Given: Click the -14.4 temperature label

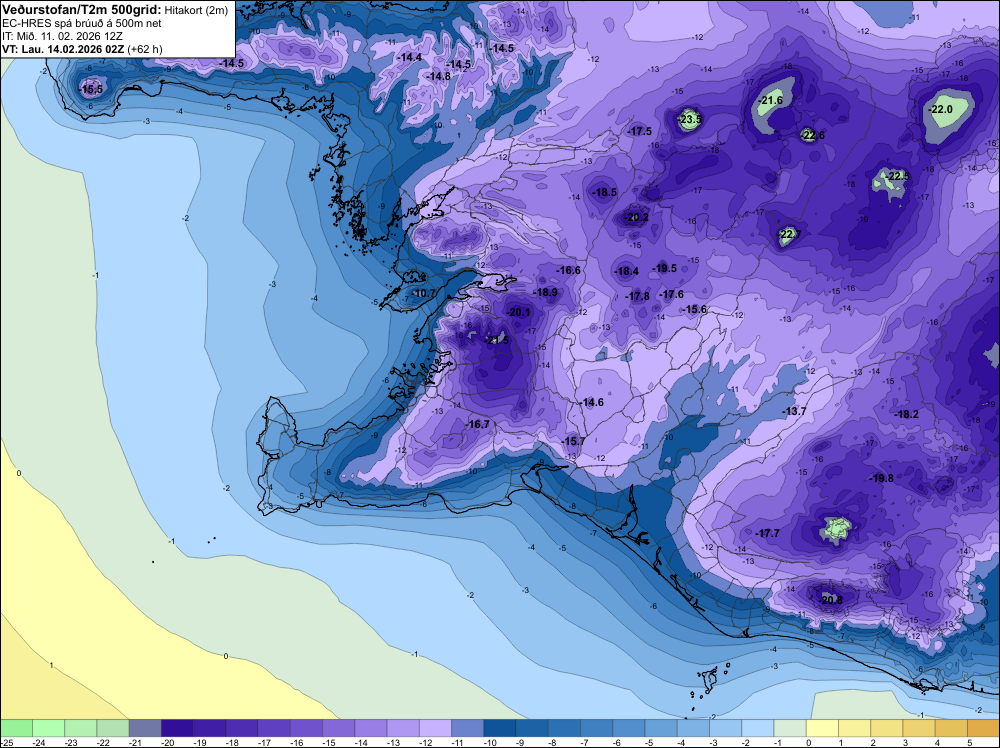Looking at the screenshot, I should pos(410,57).
